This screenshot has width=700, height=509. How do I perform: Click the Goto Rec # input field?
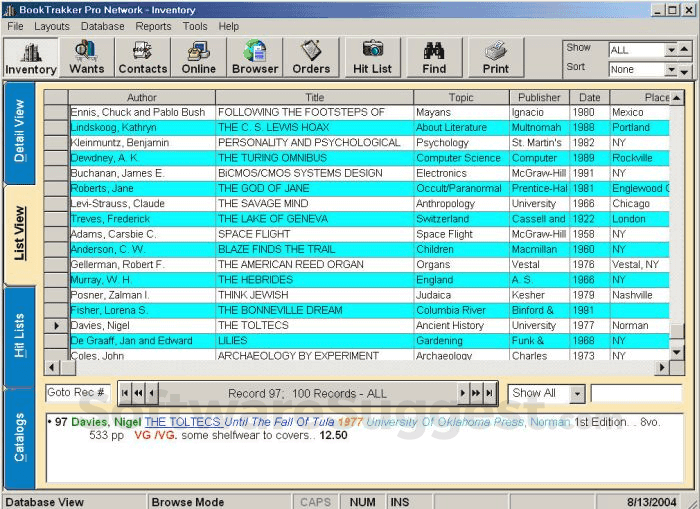click(x=76, y=393)
